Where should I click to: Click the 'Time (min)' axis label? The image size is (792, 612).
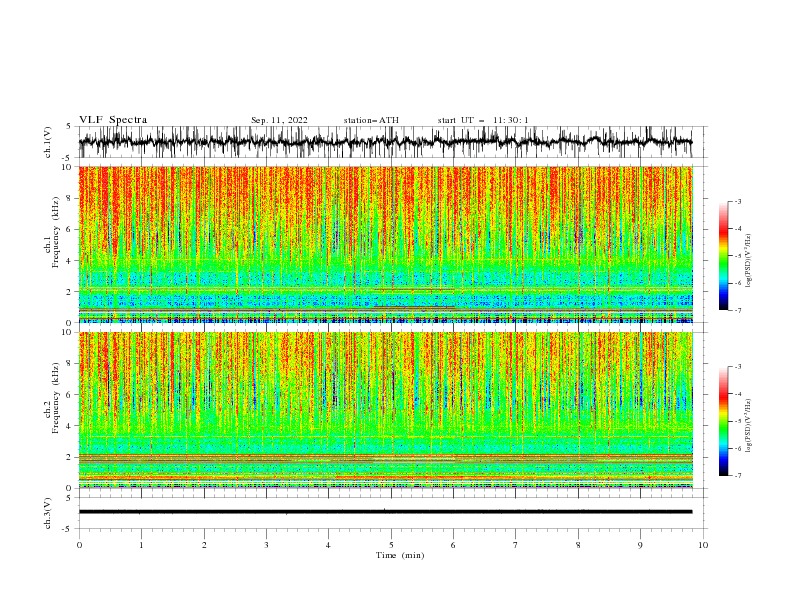pos(400,555)
